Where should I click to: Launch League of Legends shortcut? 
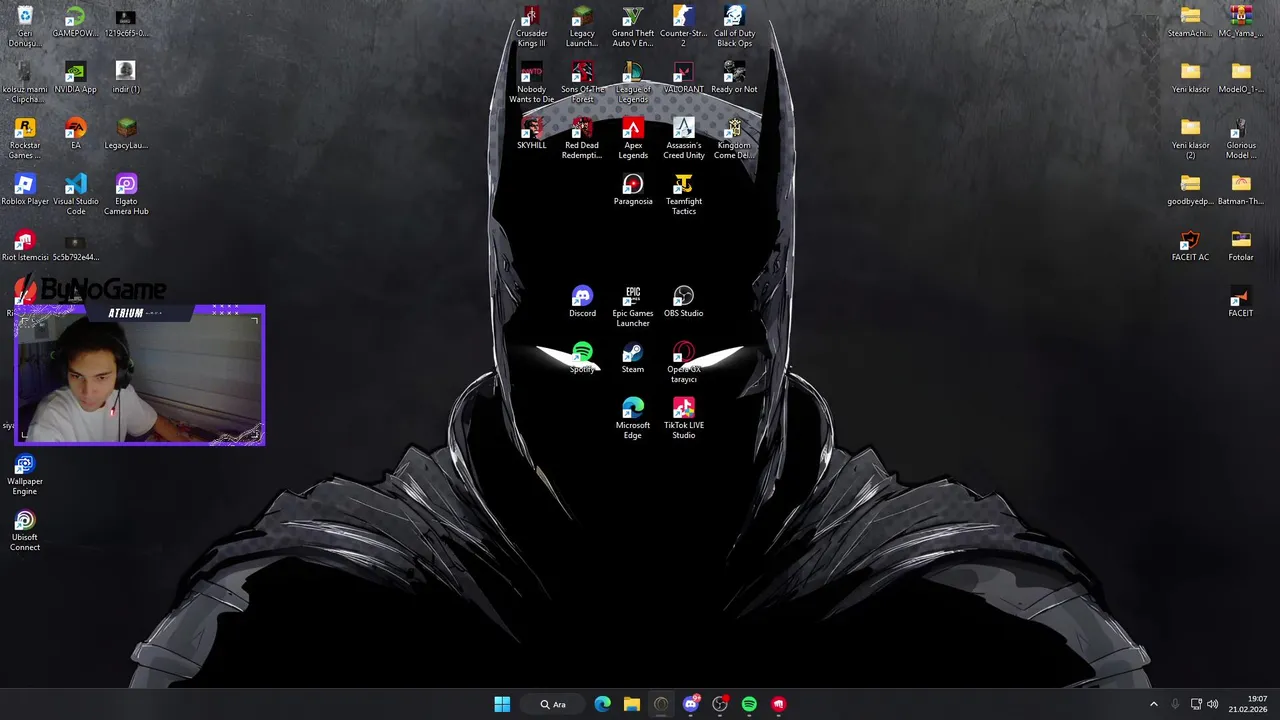(x=633, y=82)
